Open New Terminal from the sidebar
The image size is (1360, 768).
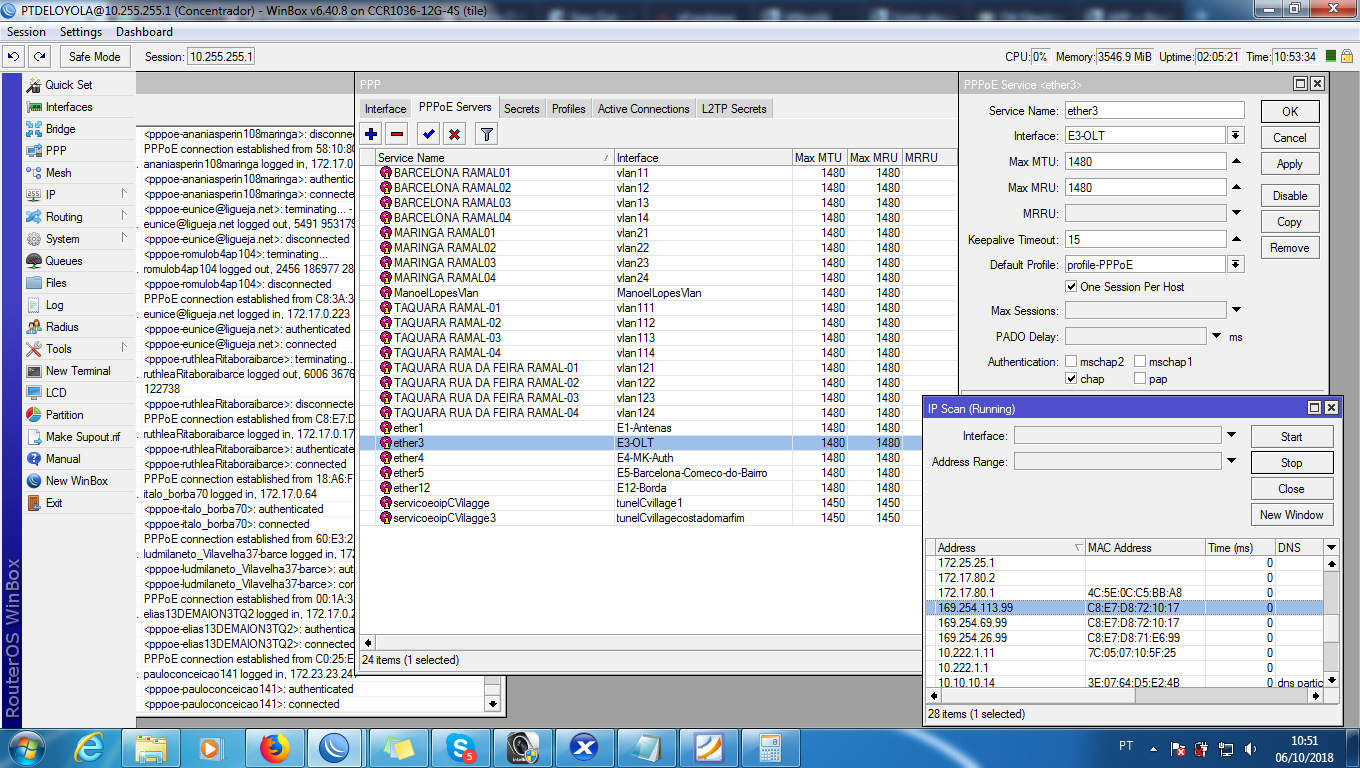(x=78, y=371)
